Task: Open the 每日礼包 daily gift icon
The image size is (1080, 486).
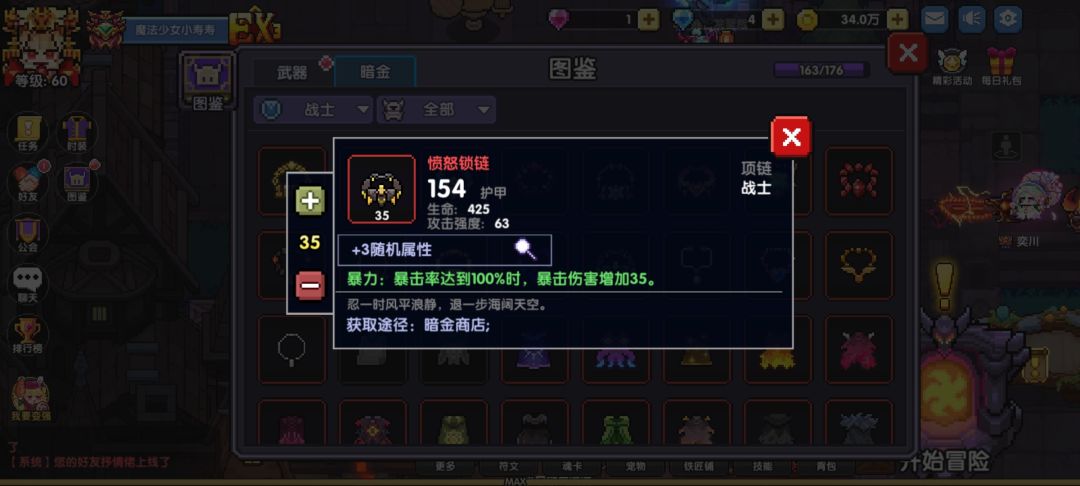Action: pyautogui.click(x=1001, y=66)
